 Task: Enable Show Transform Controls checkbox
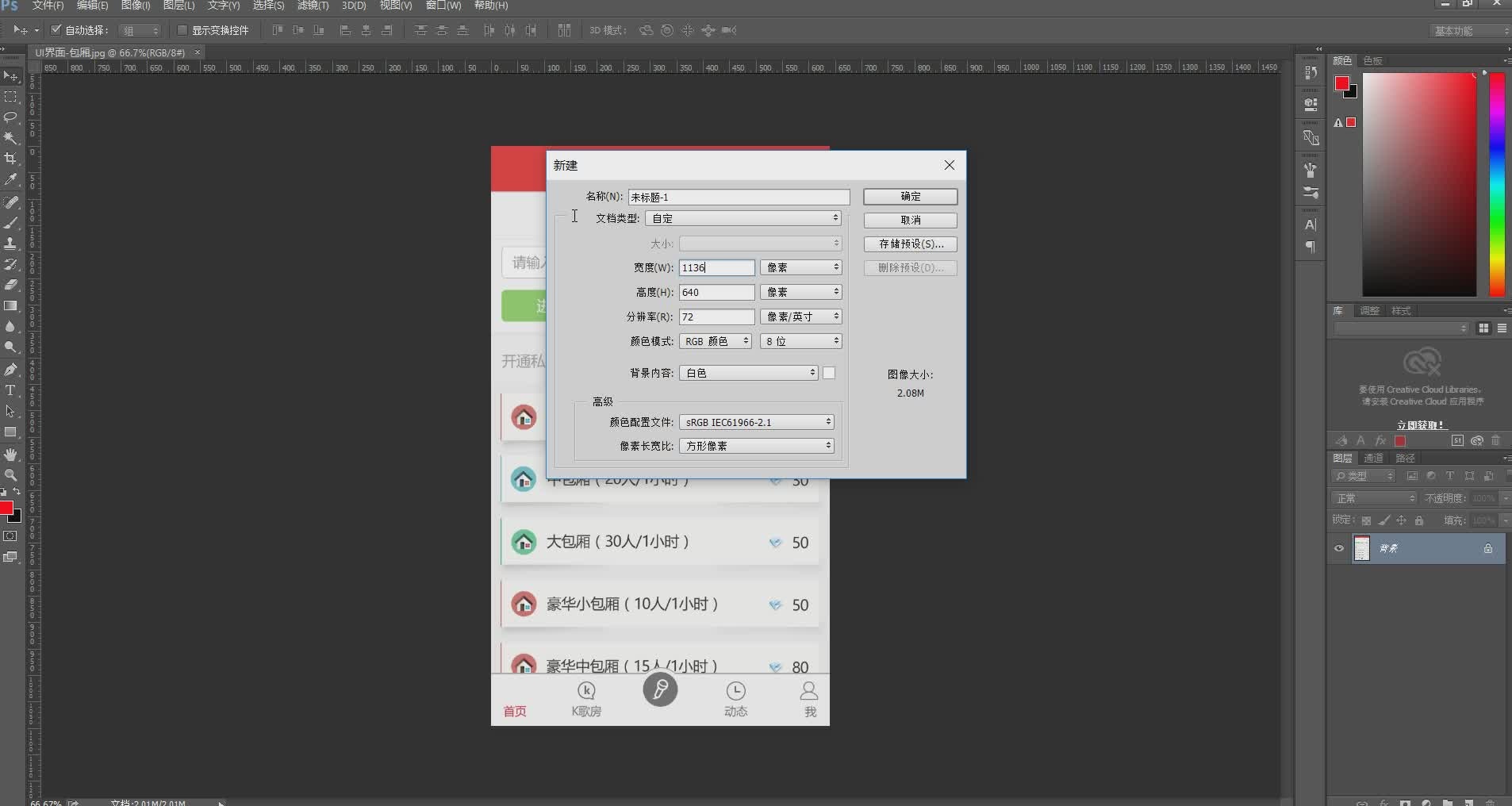(182, 30)
